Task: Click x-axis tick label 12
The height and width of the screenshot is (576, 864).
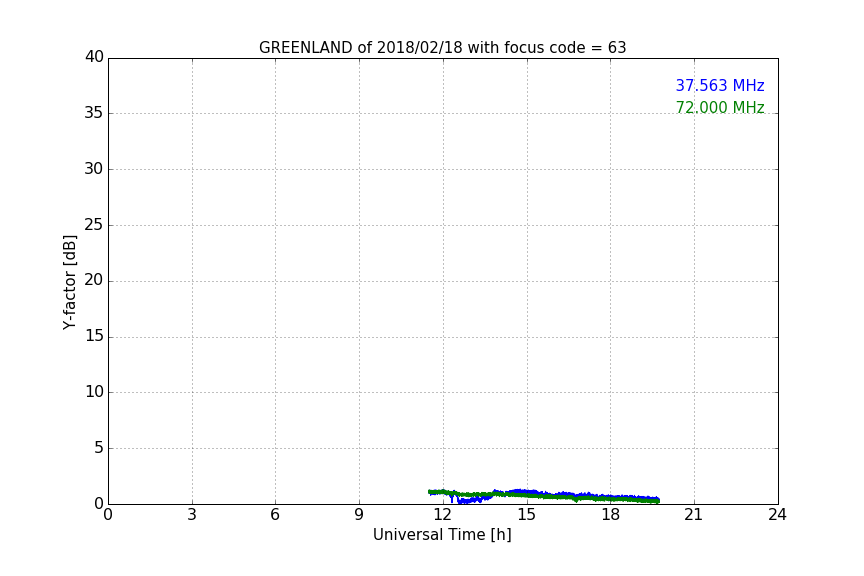Action: point(443,515)
